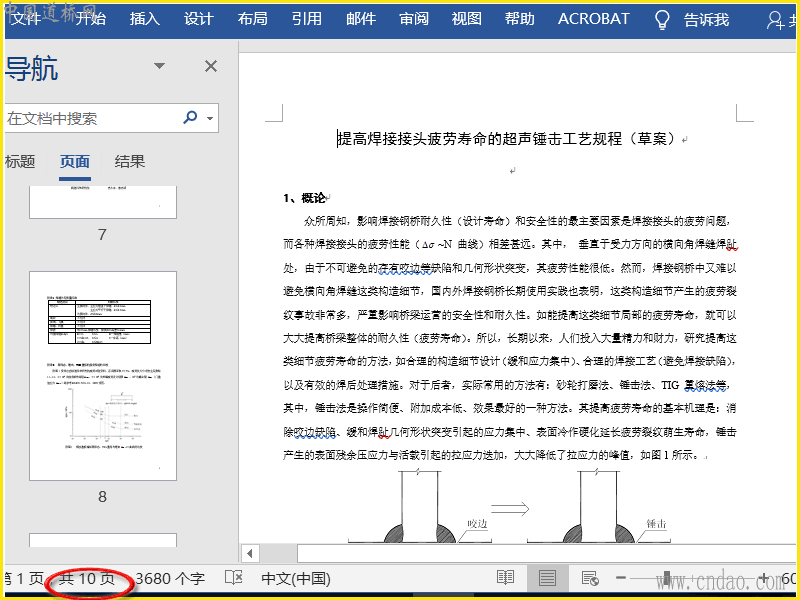Click the lightbulb Tell Me icon
The width and height of the screenshot is (800, 600).
(x=662, y=20)
